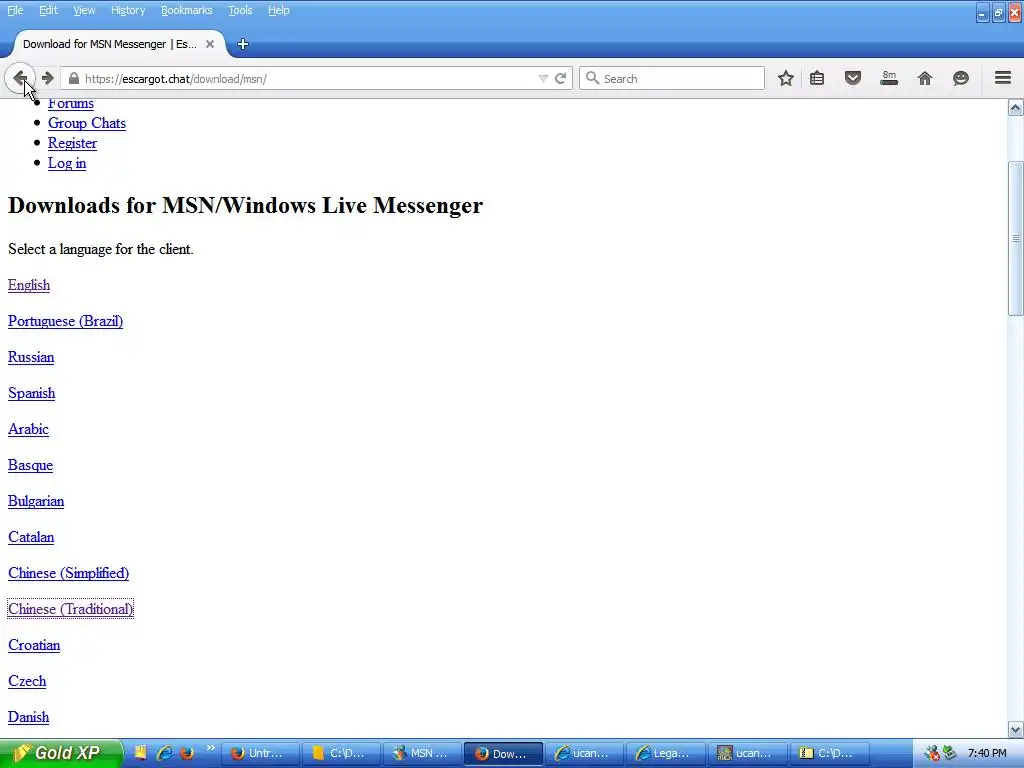
Task: Select the Catalan download link
Action: click(31, 537)
